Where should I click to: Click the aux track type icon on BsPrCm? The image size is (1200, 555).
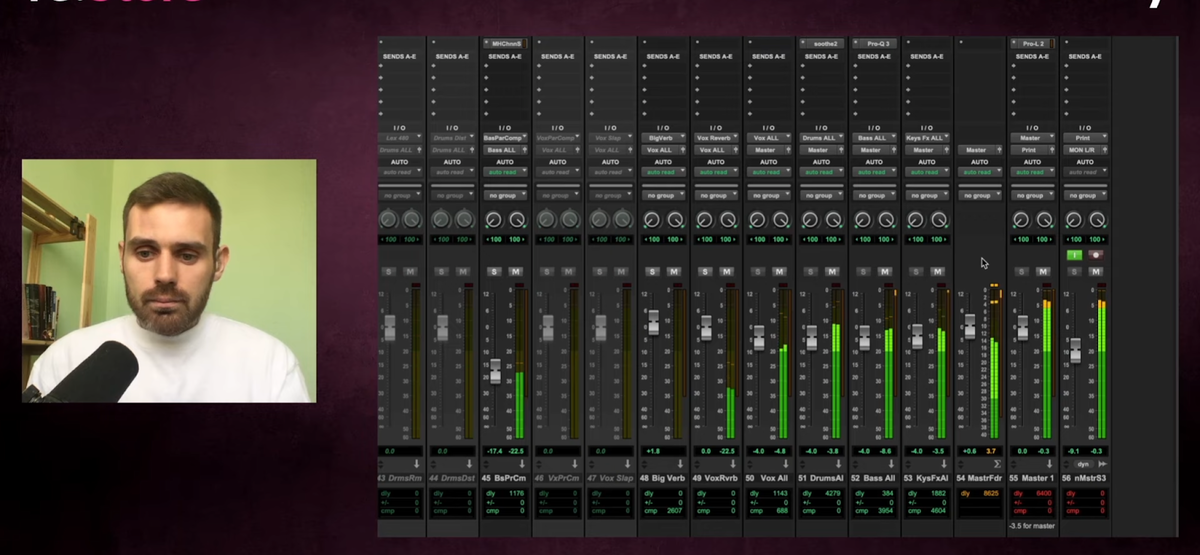pos(524,464)
